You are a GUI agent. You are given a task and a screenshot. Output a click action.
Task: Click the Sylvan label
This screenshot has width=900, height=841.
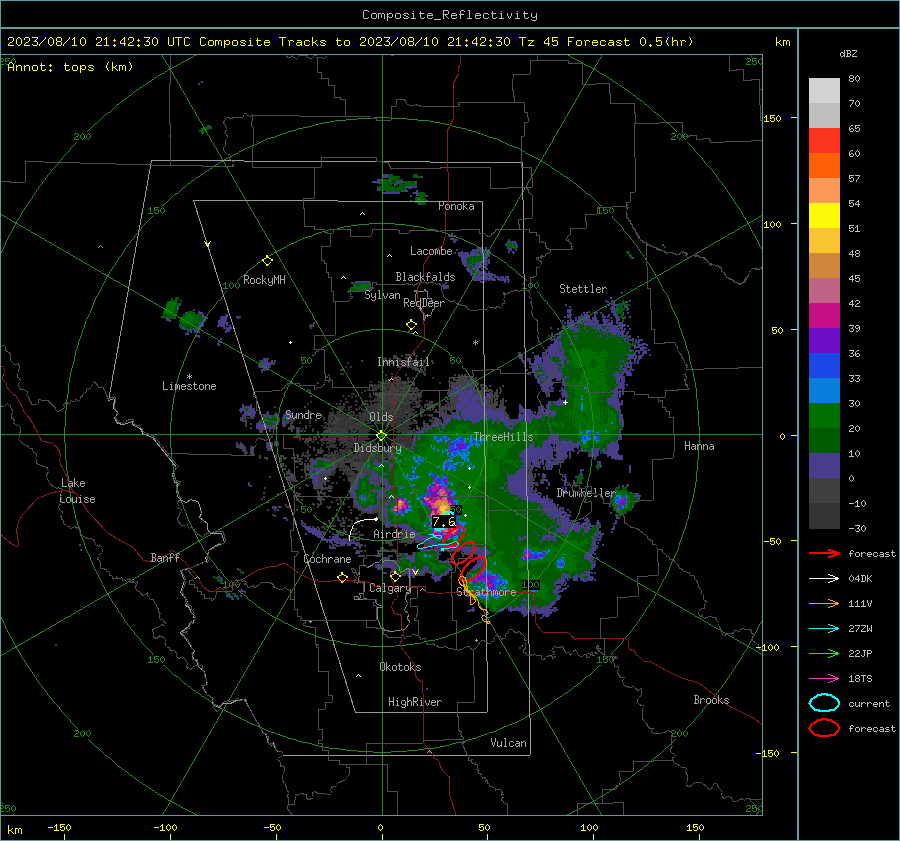point(382,295)
